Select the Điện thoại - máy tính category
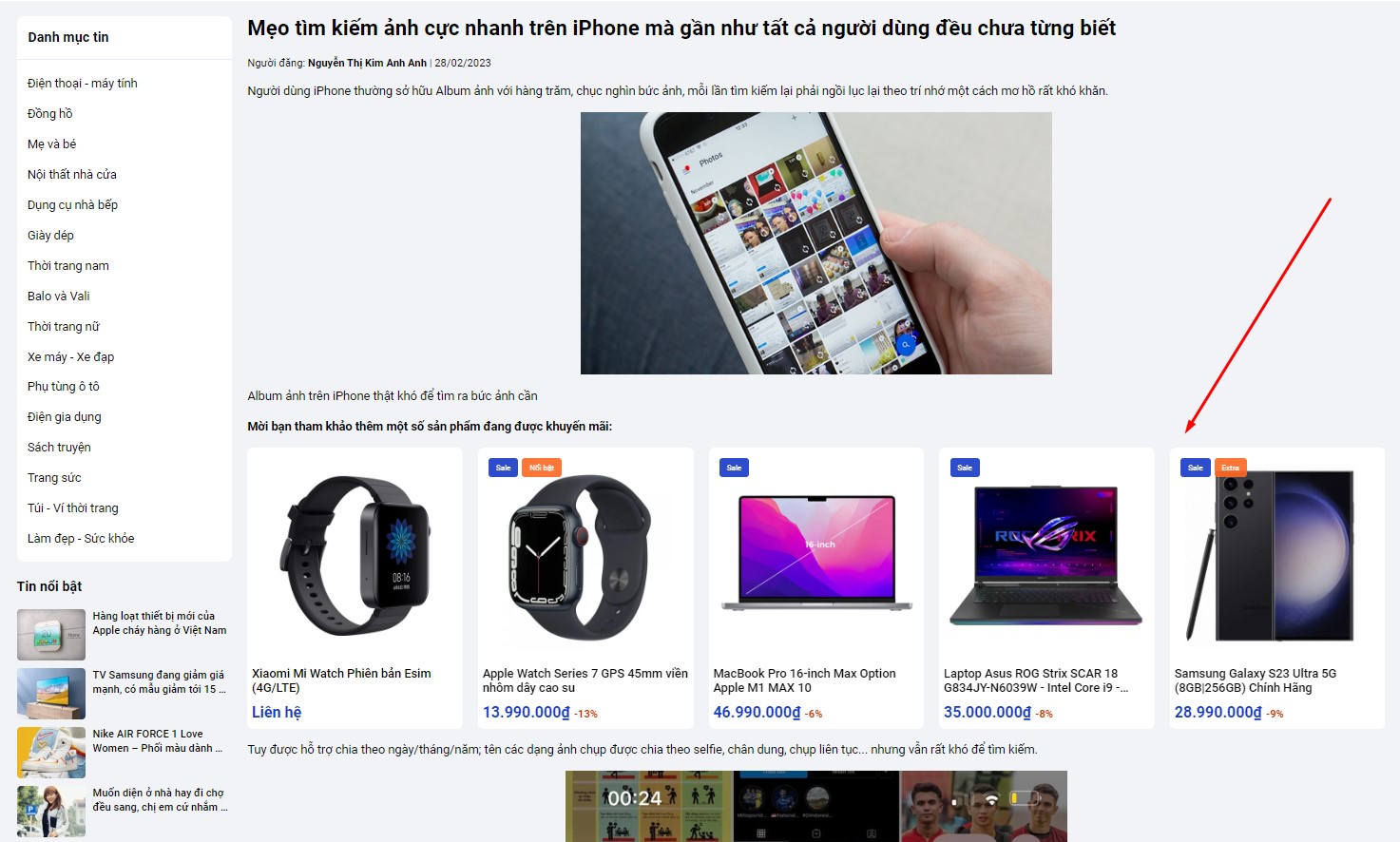Viewport: 1400px width, 842px height. coord(83,84)
